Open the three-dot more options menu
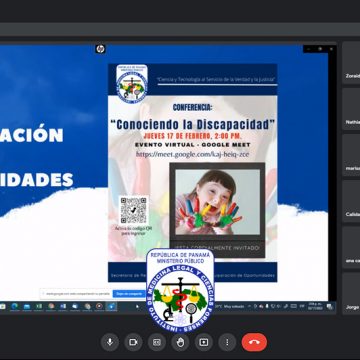Screen dimensions: 360x360 227,342
